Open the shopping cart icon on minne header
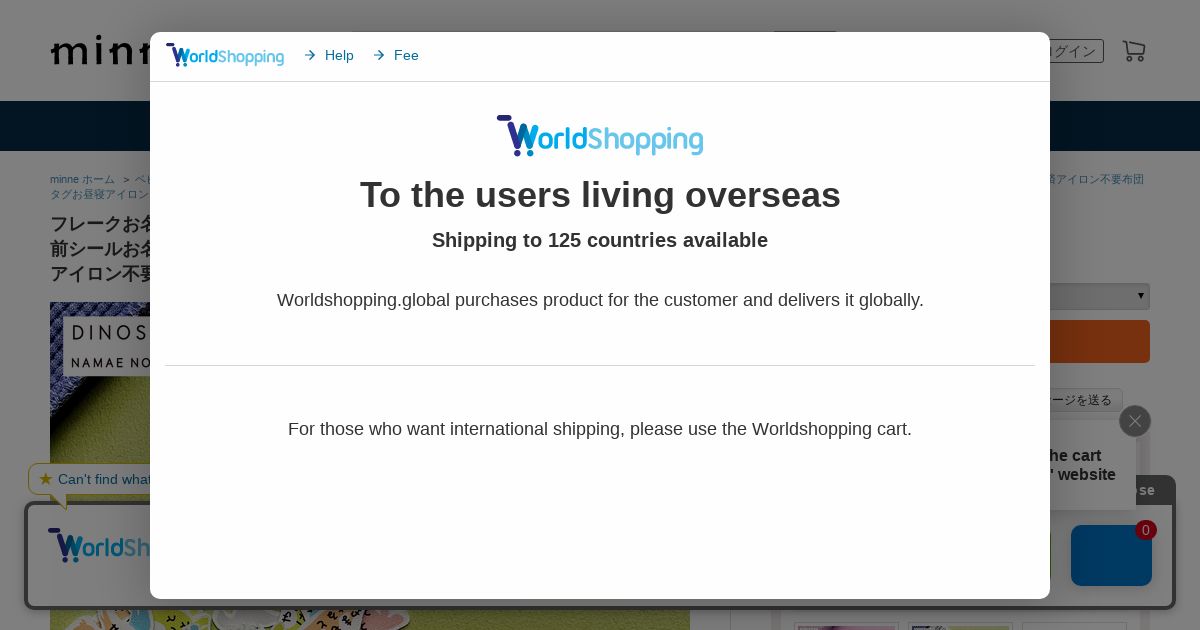This screenshot has width=1200, height=630. tap(1134, 51)
